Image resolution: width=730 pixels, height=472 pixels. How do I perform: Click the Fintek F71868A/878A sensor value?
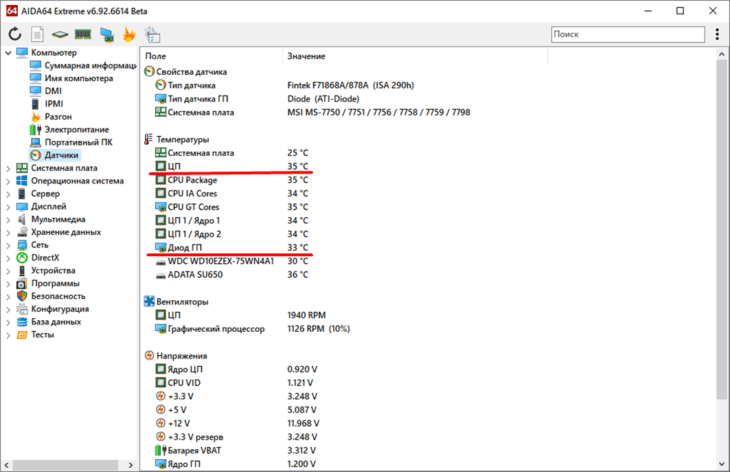351,85
